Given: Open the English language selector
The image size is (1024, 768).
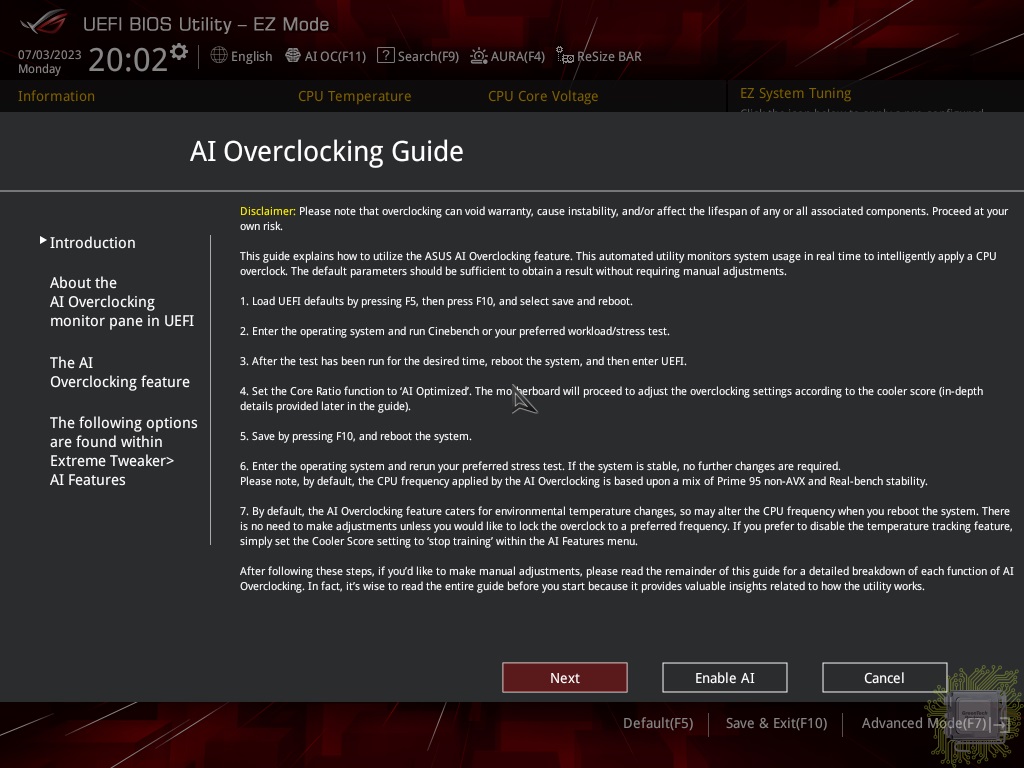Looking at the screenshot, I should (251, 56).
